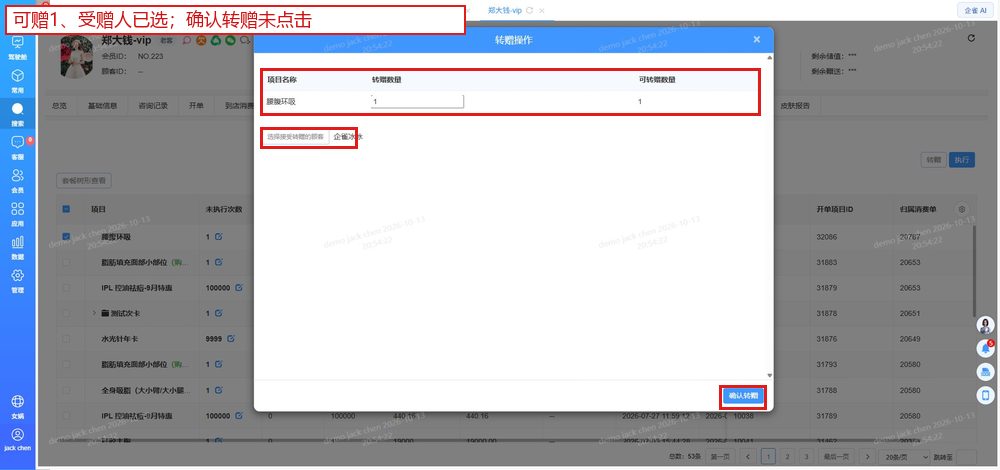Viewport: 1000px width, 470px height.
Task: Edit count icon in 全身吸脂 row
Action: [x=219, y=390]
